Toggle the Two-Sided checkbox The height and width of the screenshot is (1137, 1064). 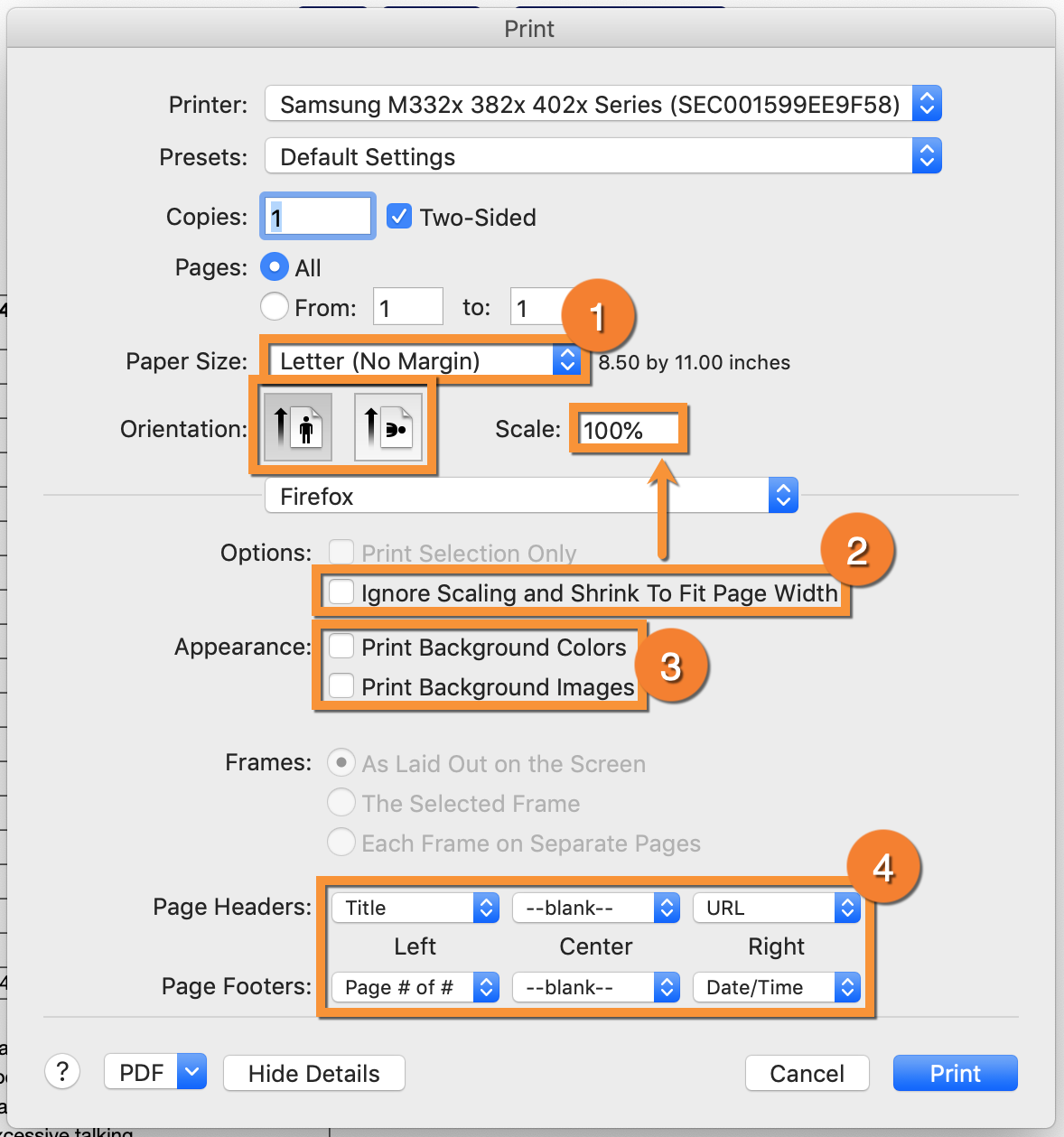pyautogui.click(x=399, y=217)
